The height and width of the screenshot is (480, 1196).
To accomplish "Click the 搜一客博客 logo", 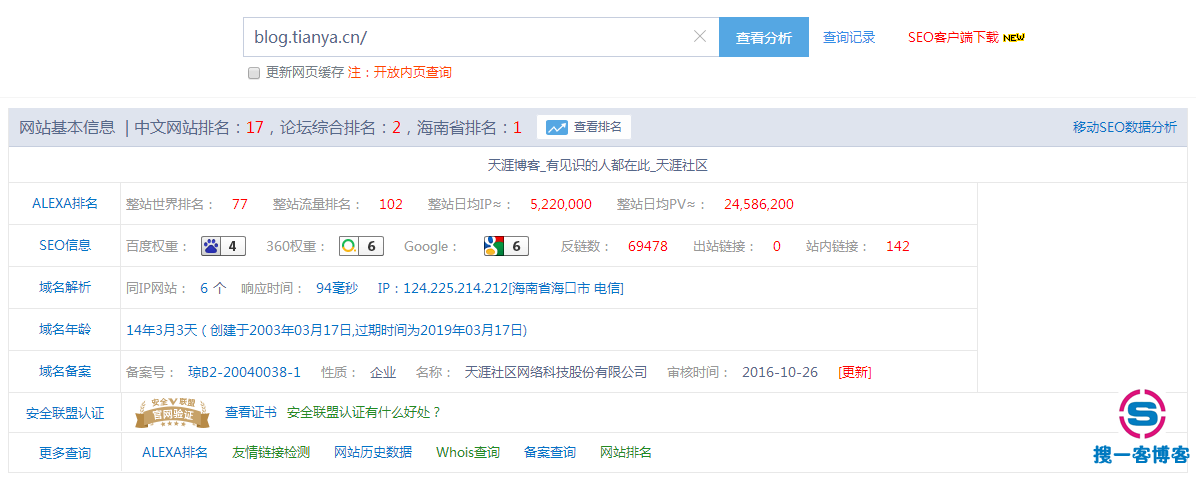I will click(1142, 427).
